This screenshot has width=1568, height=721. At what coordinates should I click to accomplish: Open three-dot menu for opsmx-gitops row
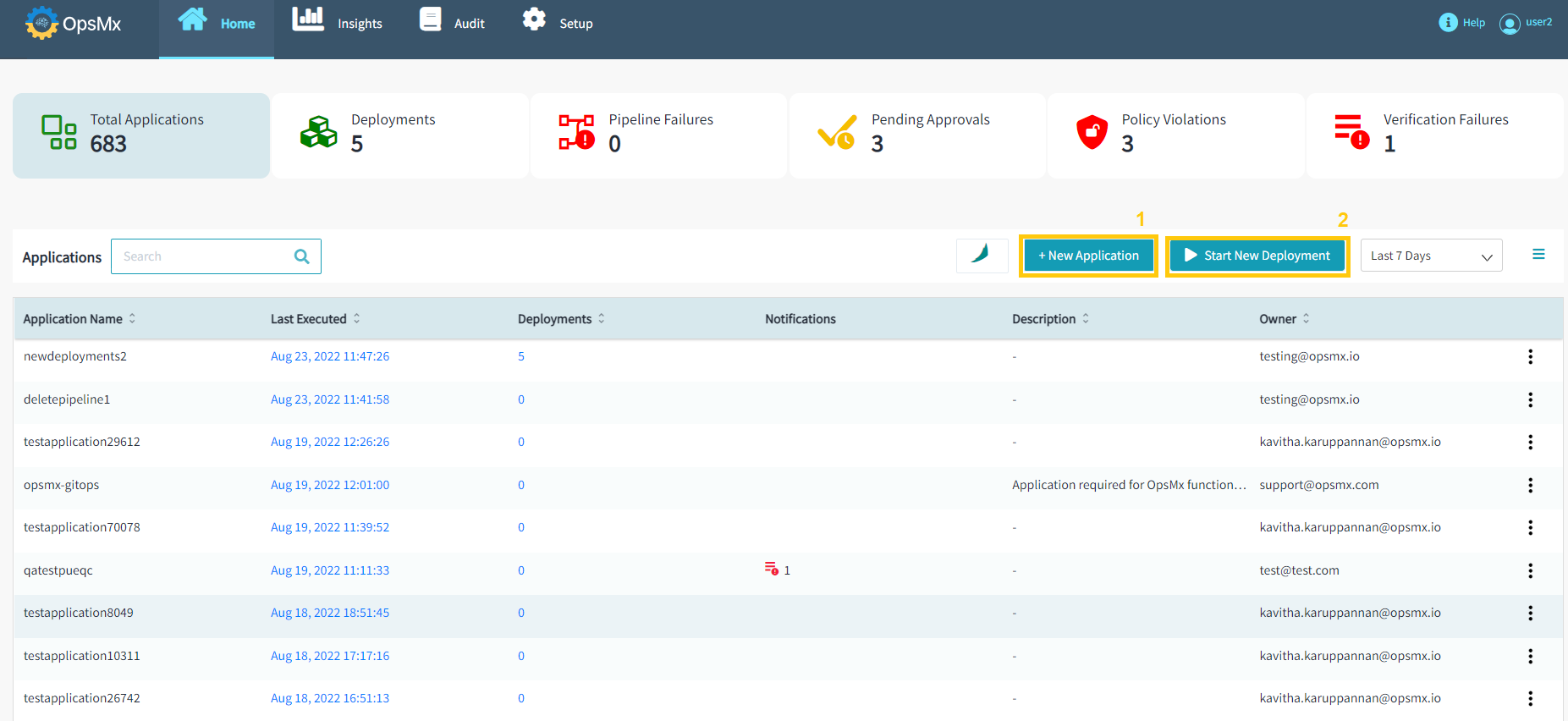pos(1530,486)
